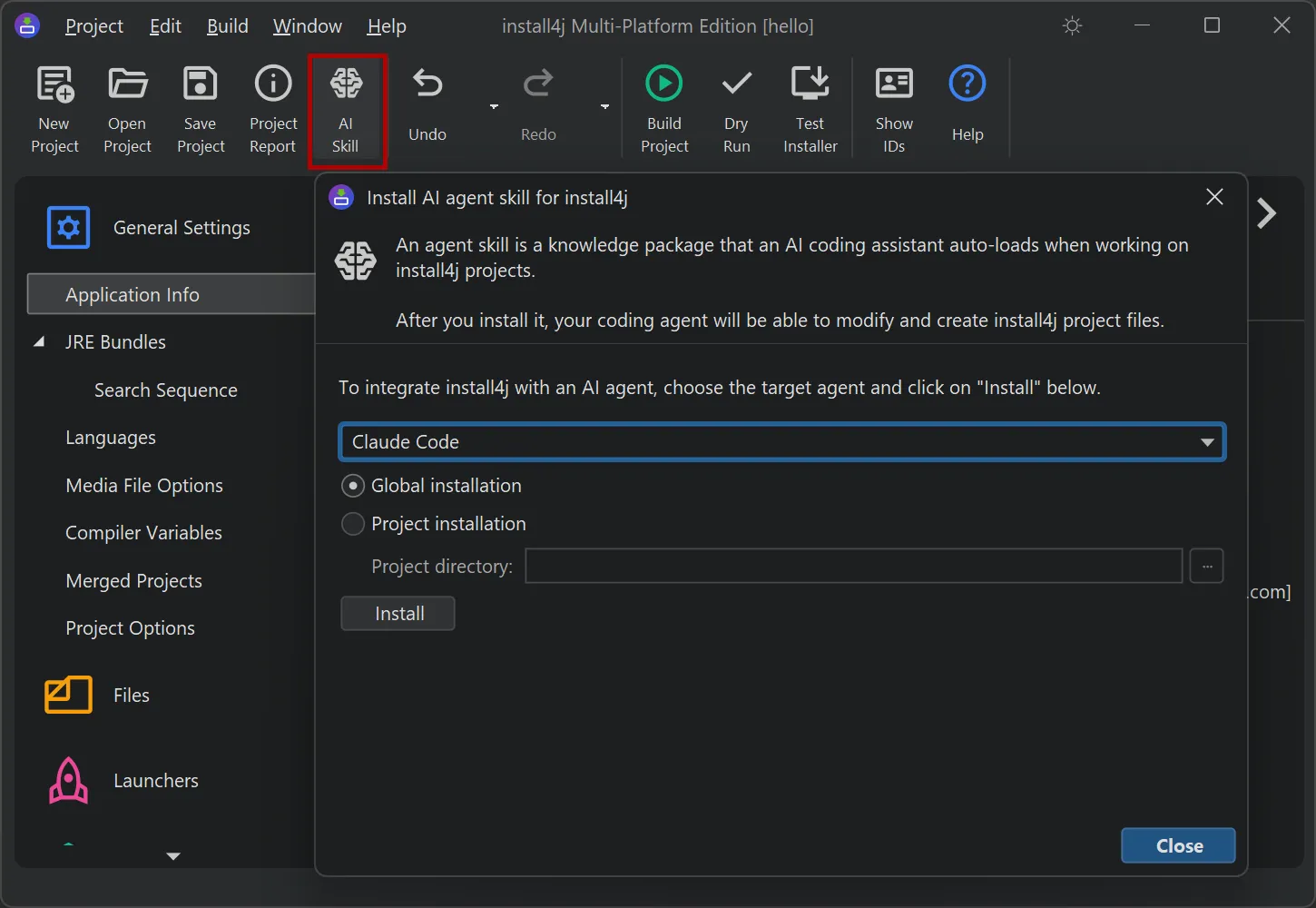This screenshot has height=908, width=1316.
Task: Select Compiler Variables item
Action: tap(143, 533)
